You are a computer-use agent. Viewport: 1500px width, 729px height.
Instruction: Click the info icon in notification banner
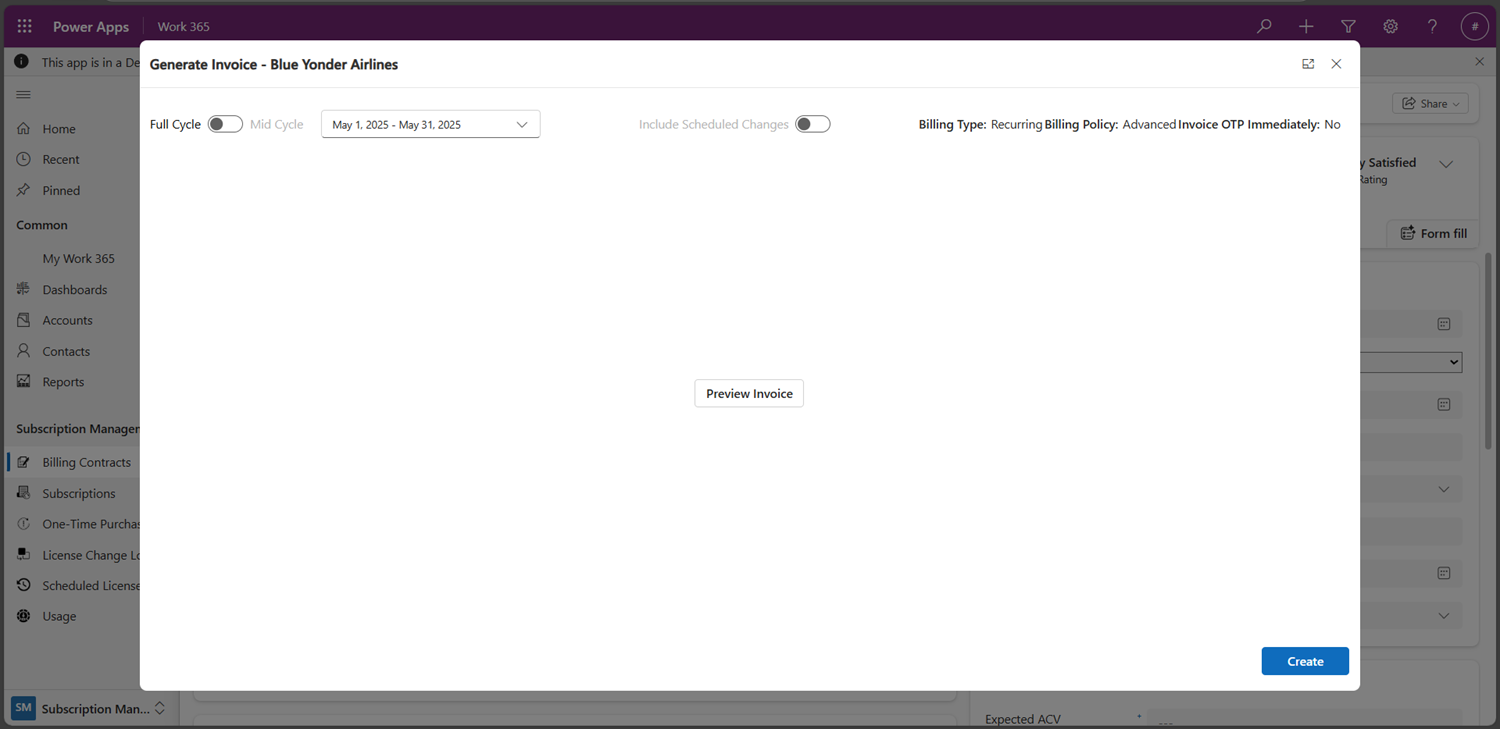(21, 62)
